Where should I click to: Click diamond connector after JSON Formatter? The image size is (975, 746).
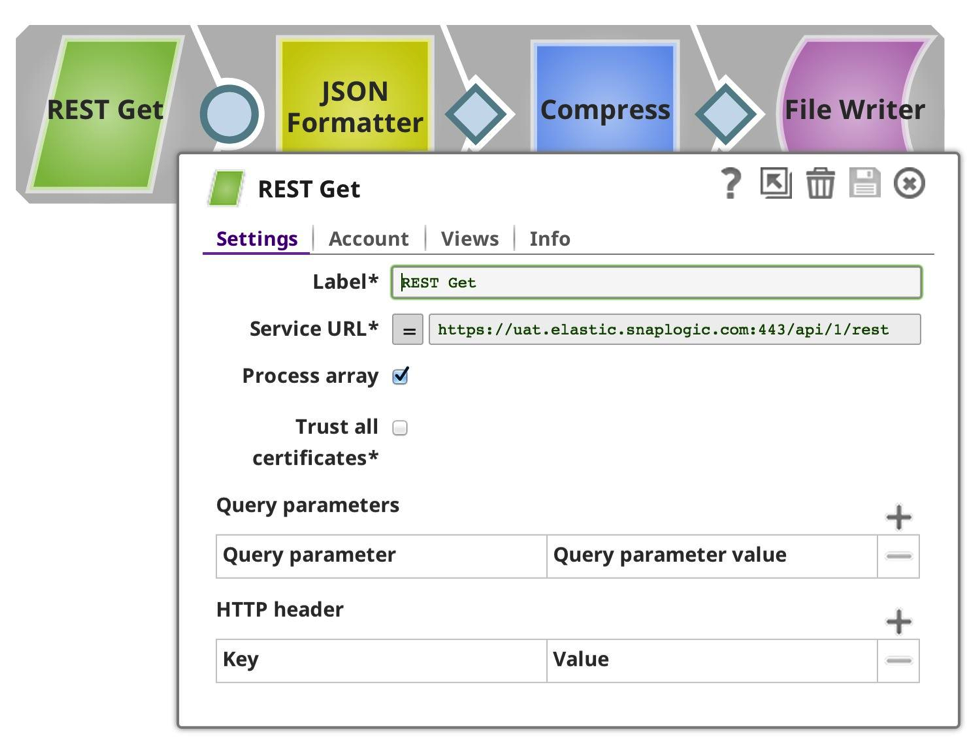476,114
